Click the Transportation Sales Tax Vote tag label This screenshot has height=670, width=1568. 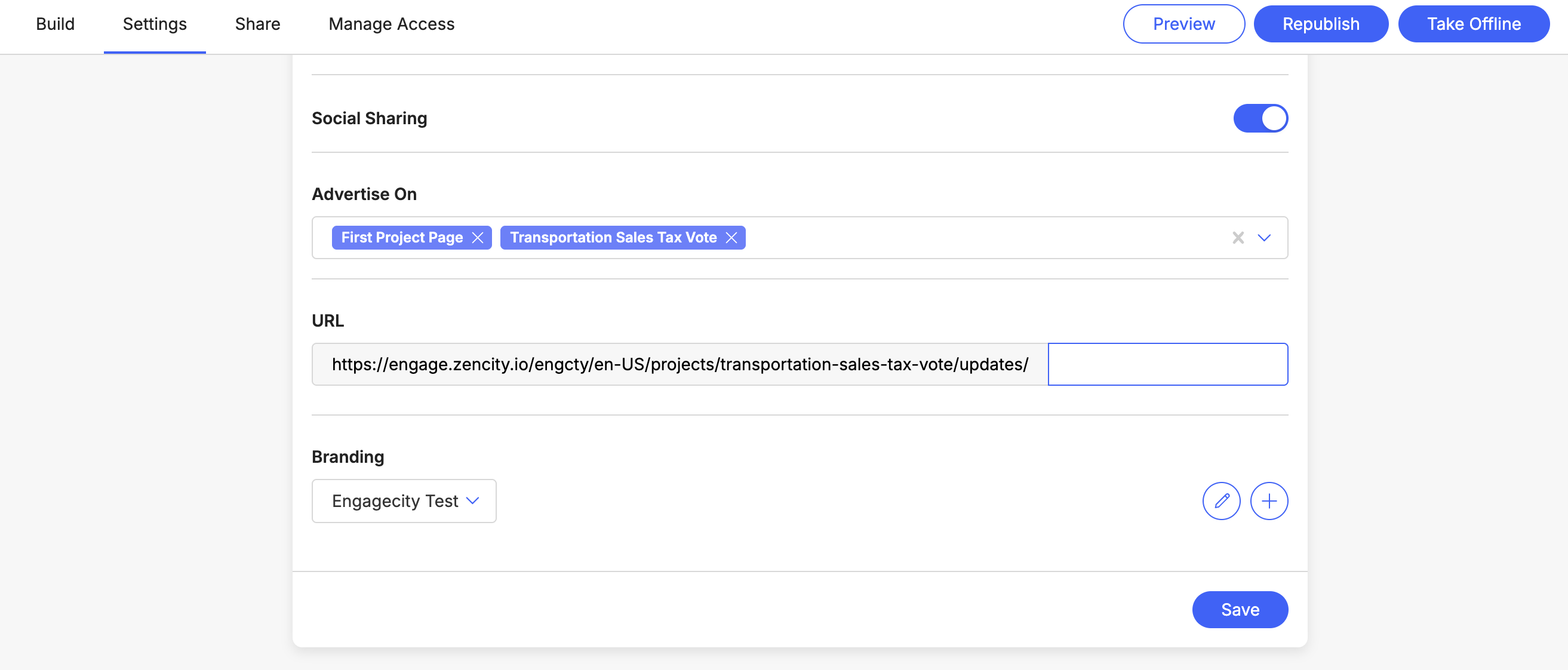613,237
